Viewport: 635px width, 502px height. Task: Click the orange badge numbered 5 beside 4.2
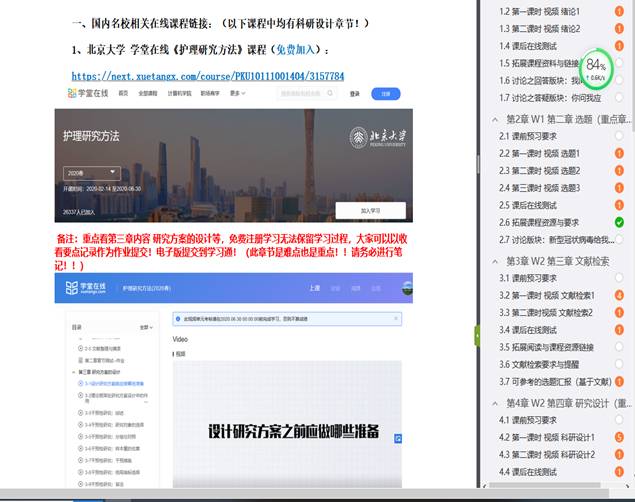coord(619,437)
